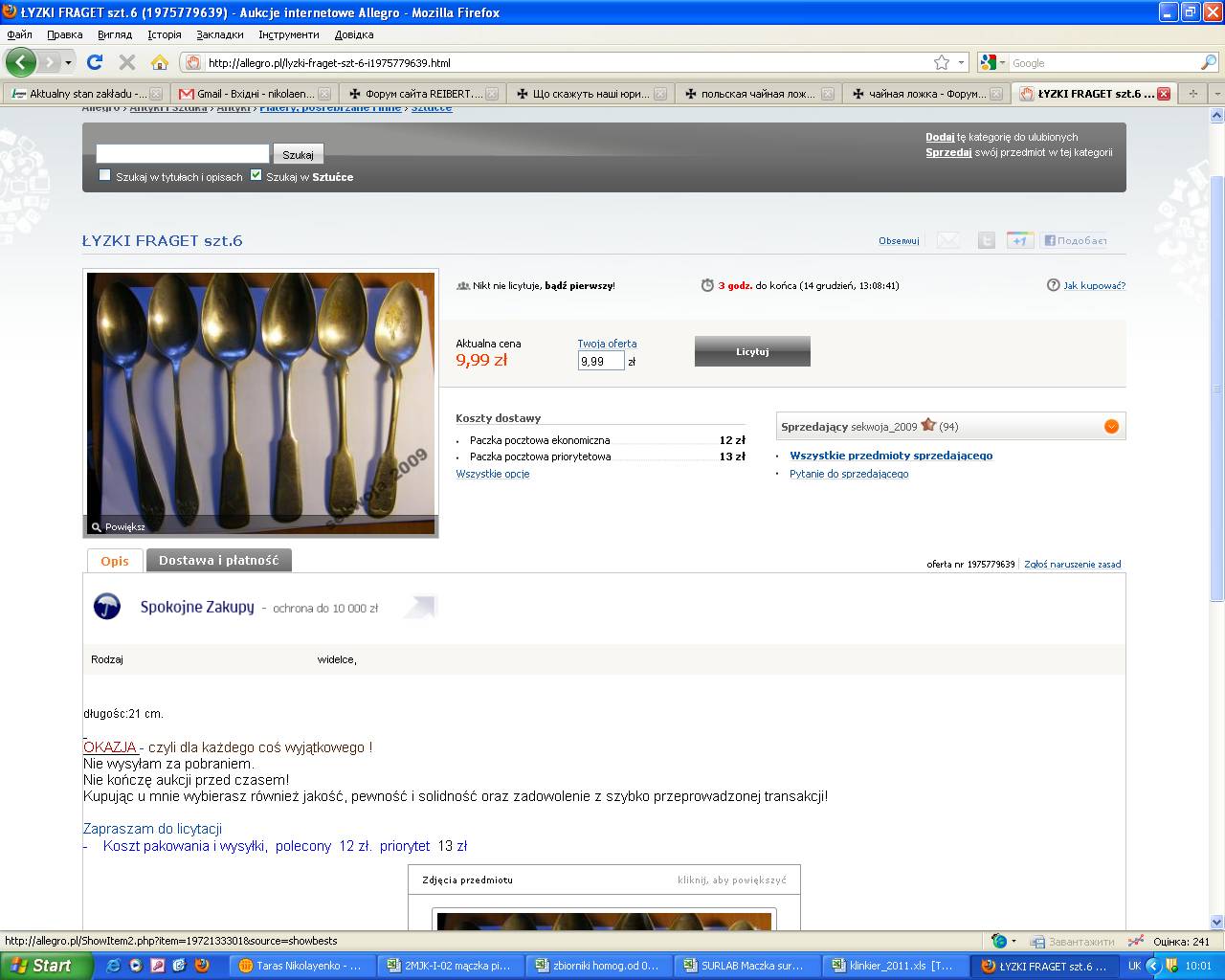Click the arrow icon beside Spokojne Zakupy
The width and height of the screenshot is (1225, 980).
click(x=420, y=607)
